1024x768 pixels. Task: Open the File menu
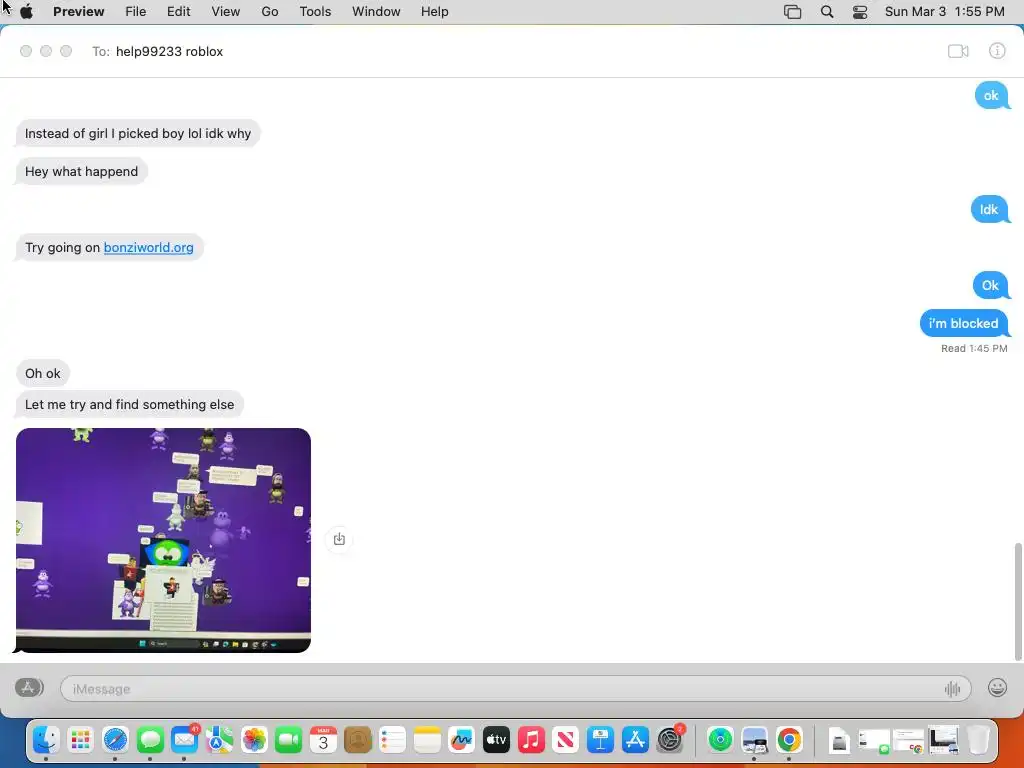[x=136, y=12]
